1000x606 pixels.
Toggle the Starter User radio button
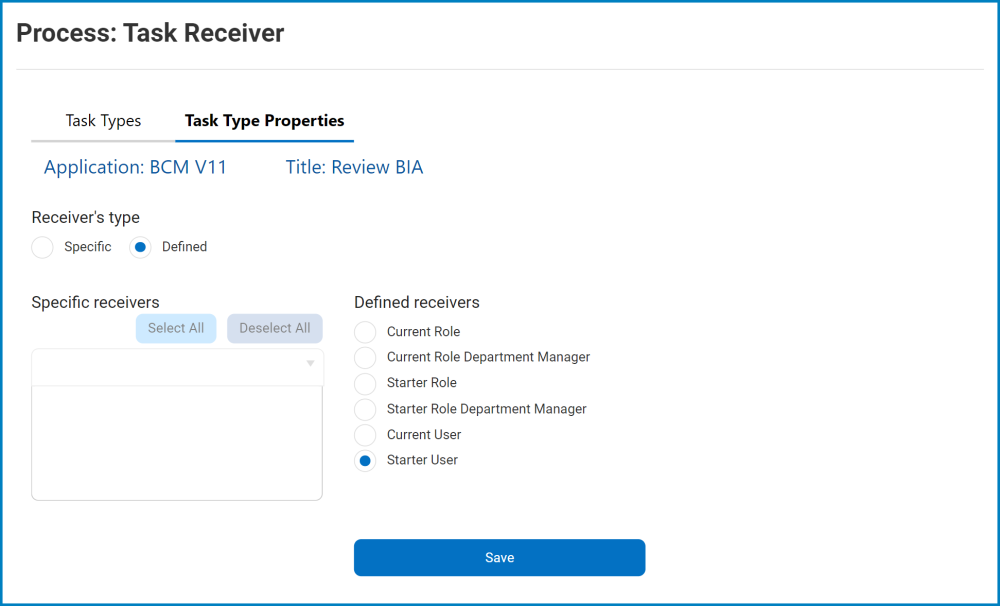pyautogui.click(x=366, y=461)
